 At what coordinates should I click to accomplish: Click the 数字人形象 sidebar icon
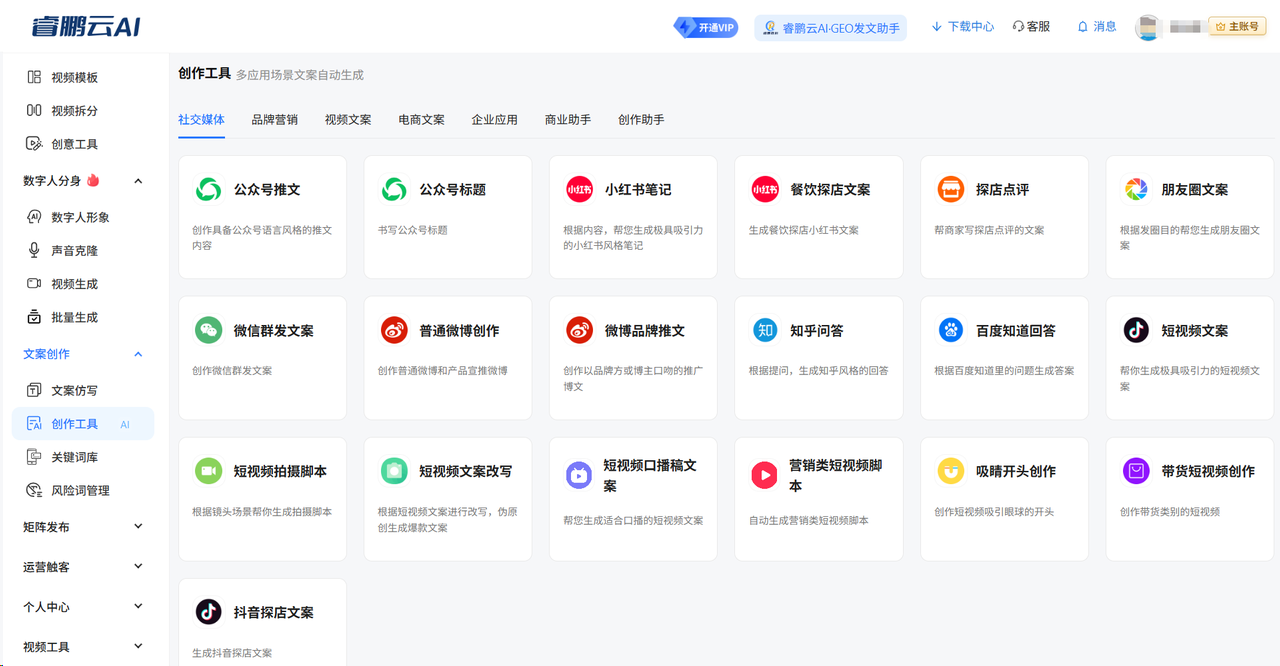34,217
